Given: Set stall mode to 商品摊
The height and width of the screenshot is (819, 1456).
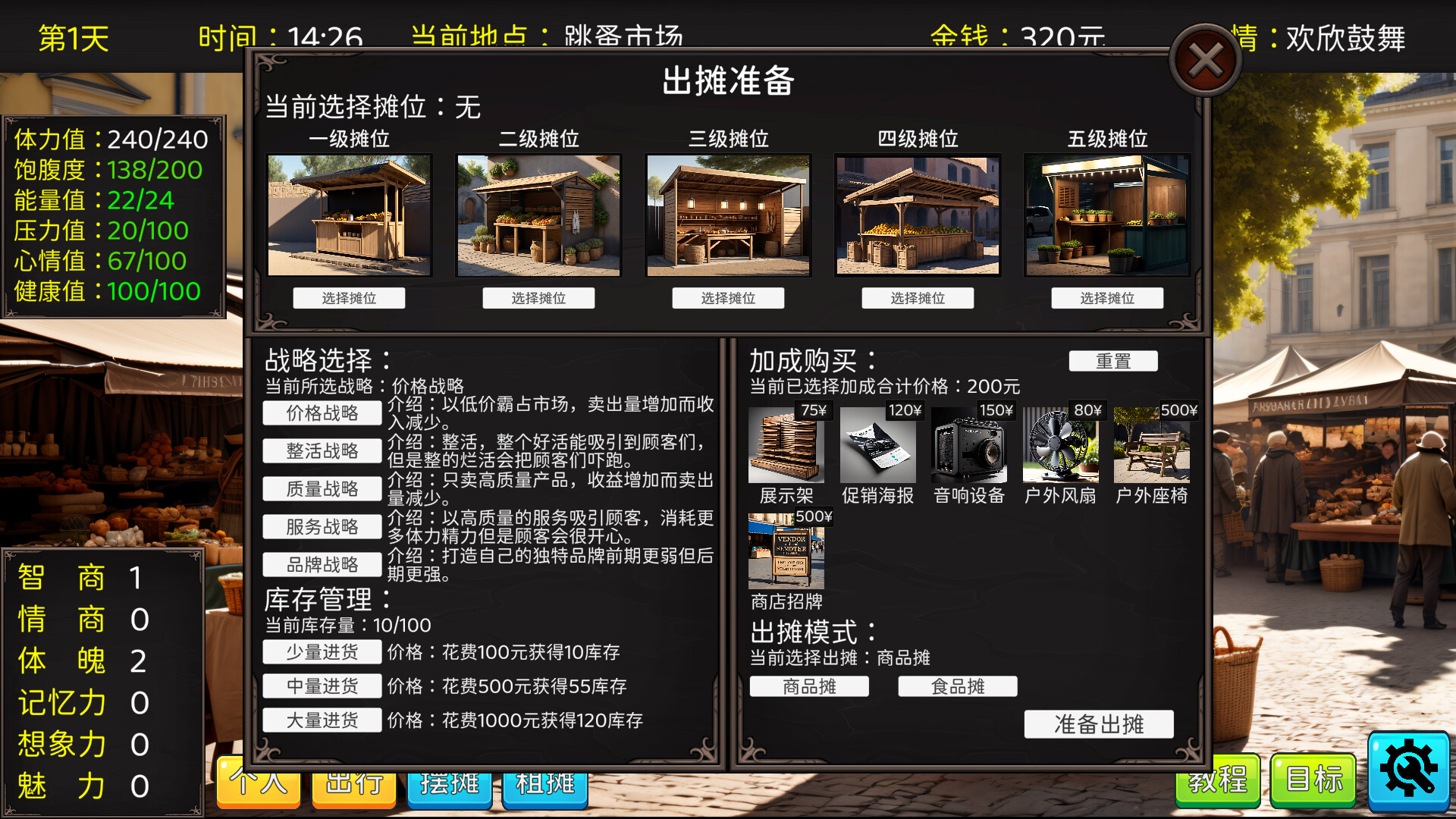Looking at the screenshot, I should [x=808, y=686].
